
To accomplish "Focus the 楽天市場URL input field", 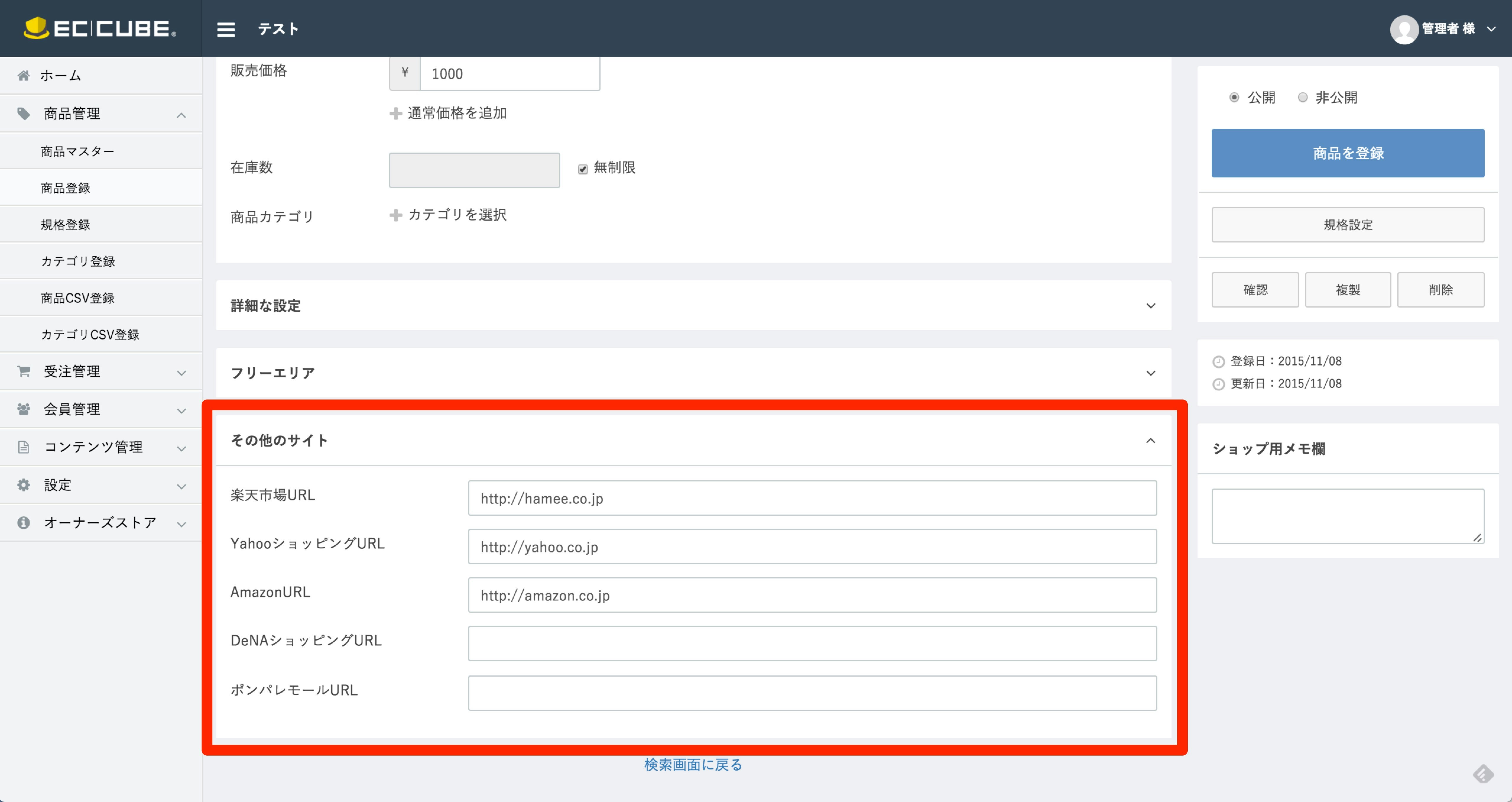I will pyautogui.click(x=812, y=499).
